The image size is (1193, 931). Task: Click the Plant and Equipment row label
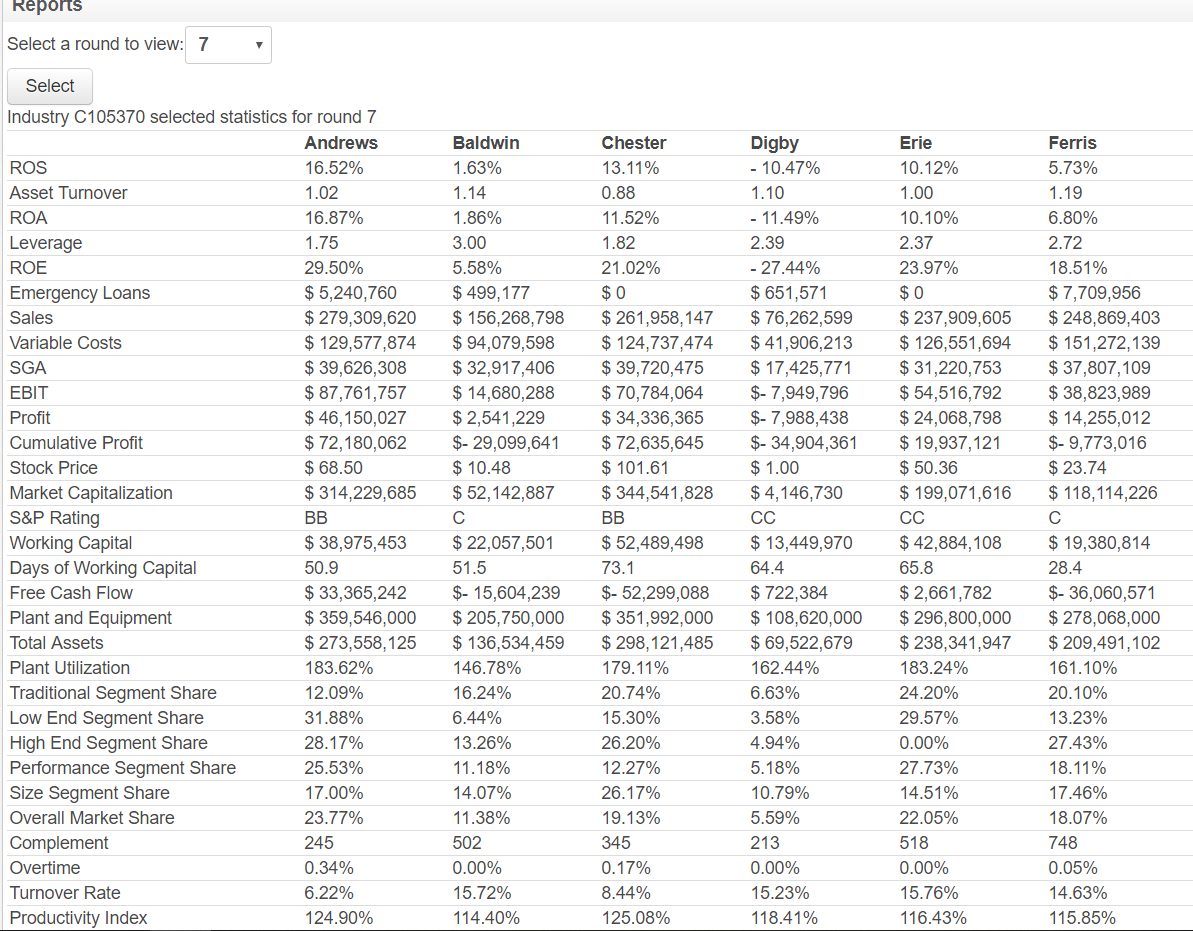91,618
